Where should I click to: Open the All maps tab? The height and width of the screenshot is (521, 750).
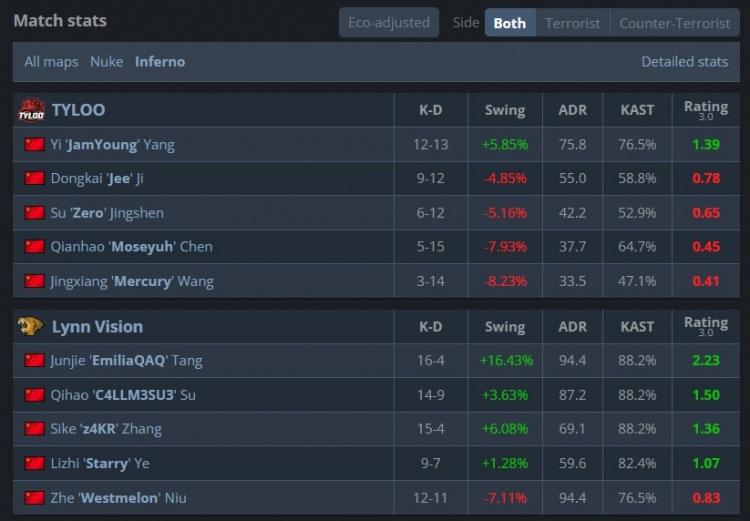click(51, 62)
